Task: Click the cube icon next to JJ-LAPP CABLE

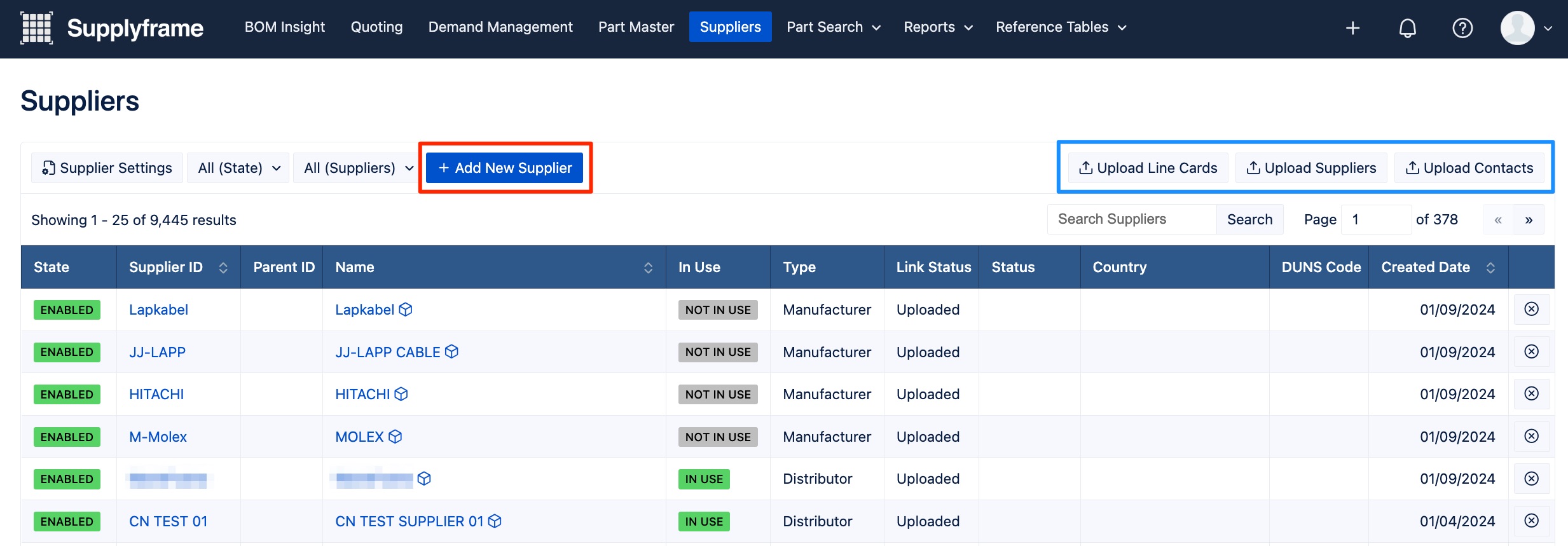Action: pos(451,351)
